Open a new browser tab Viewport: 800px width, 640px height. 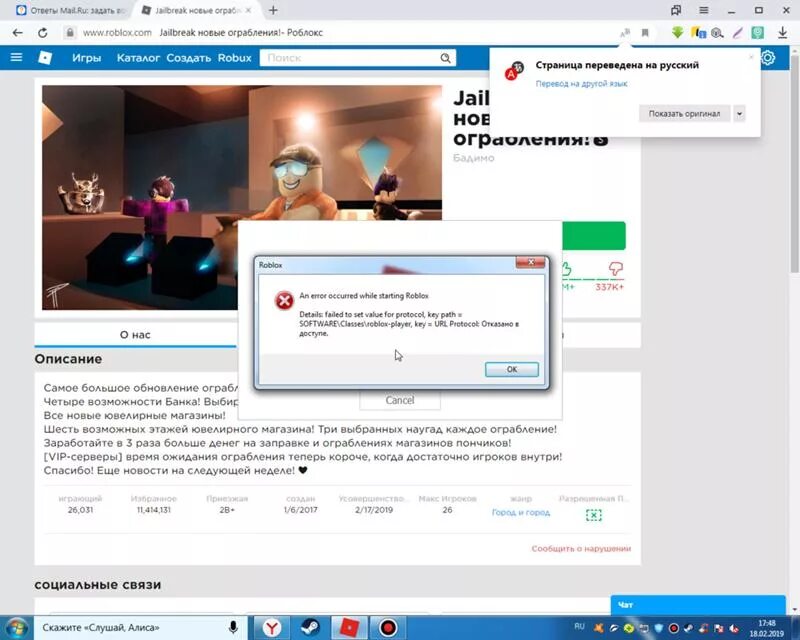point(273,10)
